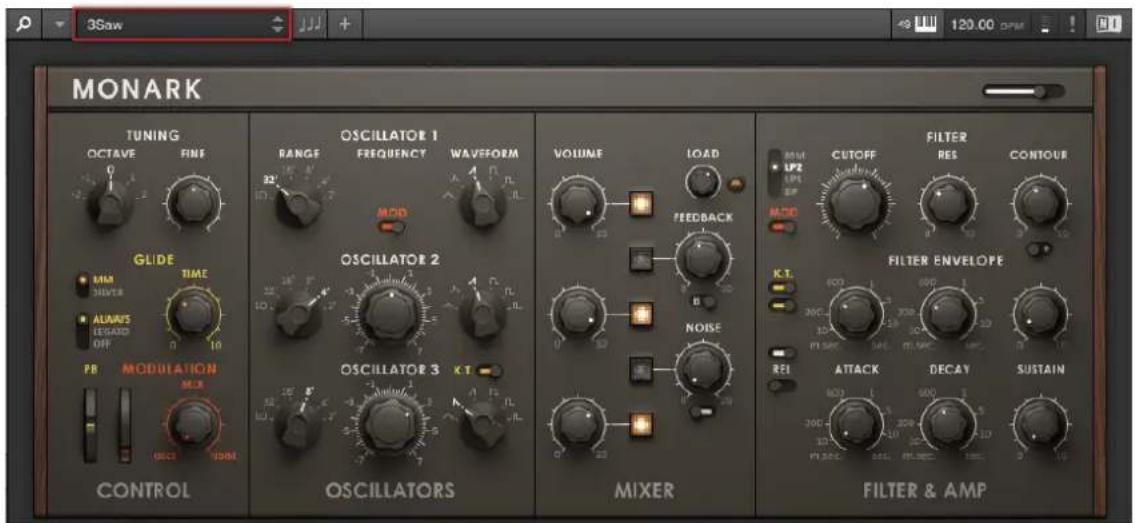Toggle the noise type switch under Noise knob

point(703,412)
